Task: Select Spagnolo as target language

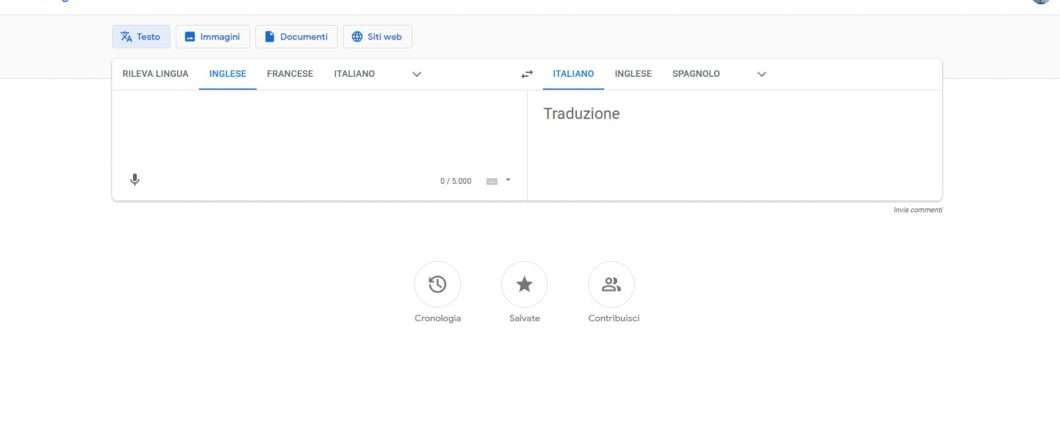Action: click(x=696, y=74)
